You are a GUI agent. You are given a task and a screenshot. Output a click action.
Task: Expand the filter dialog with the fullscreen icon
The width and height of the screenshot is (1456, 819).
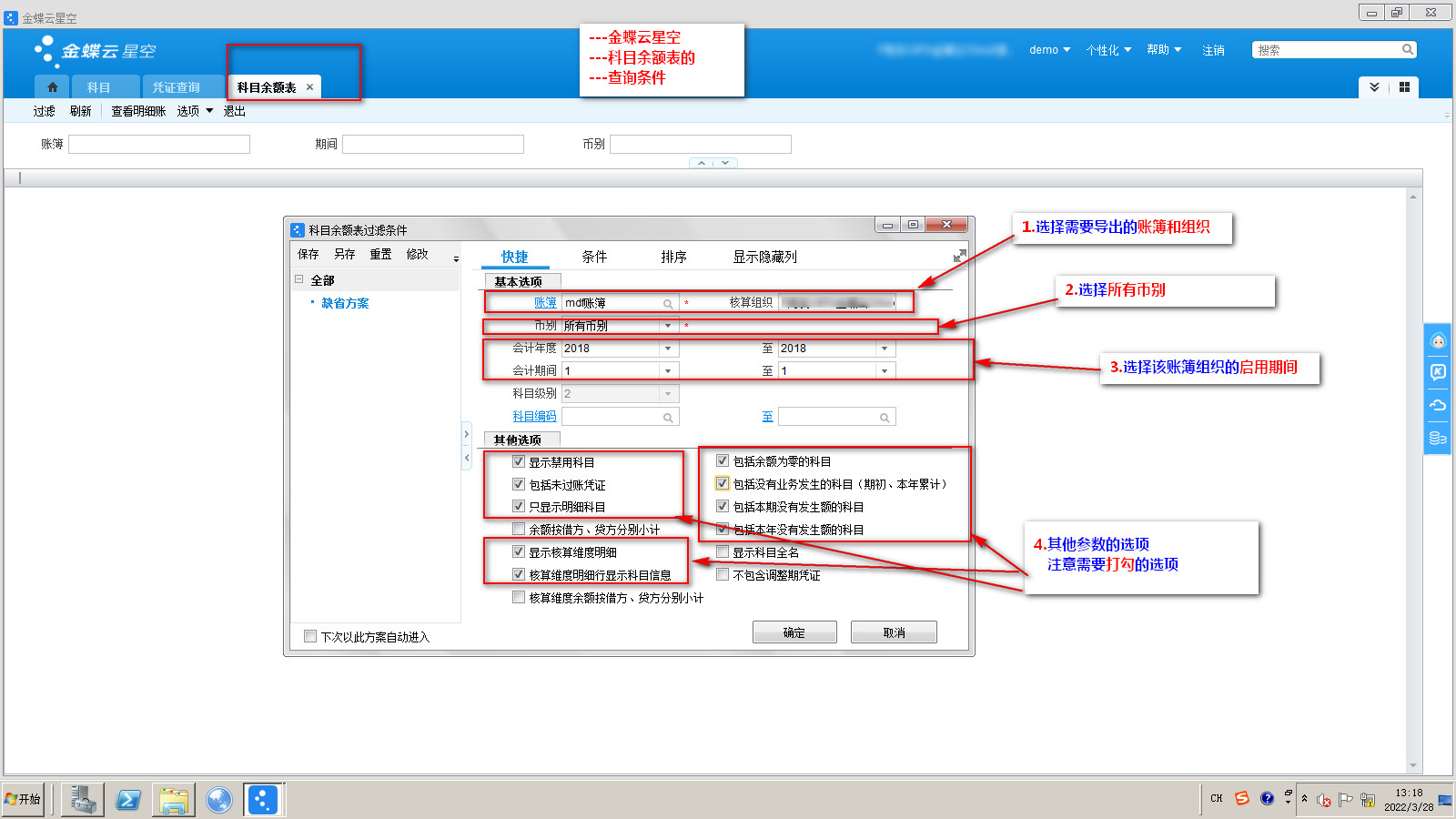point(959,257)
